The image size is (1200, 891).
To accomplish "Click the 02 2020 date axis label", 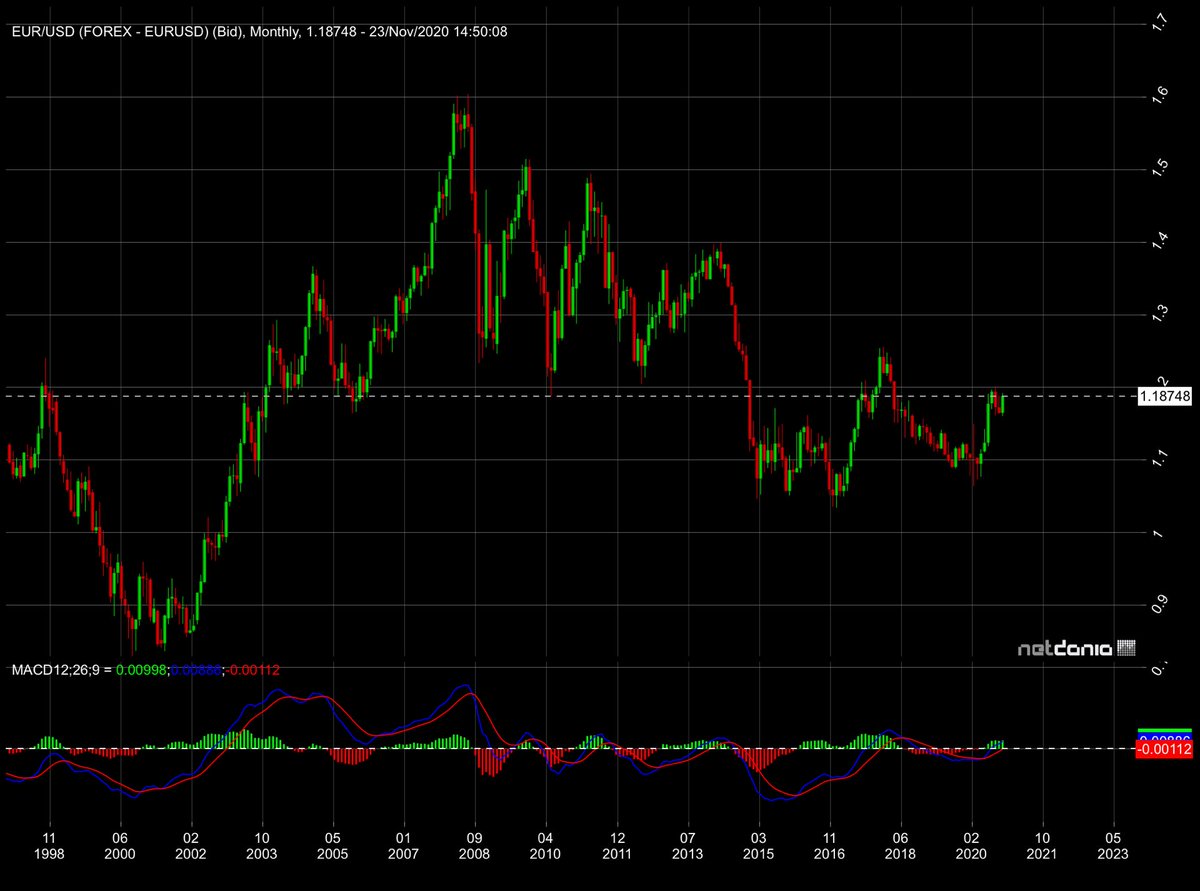I will pyautogui.click(x=972, y=846).
